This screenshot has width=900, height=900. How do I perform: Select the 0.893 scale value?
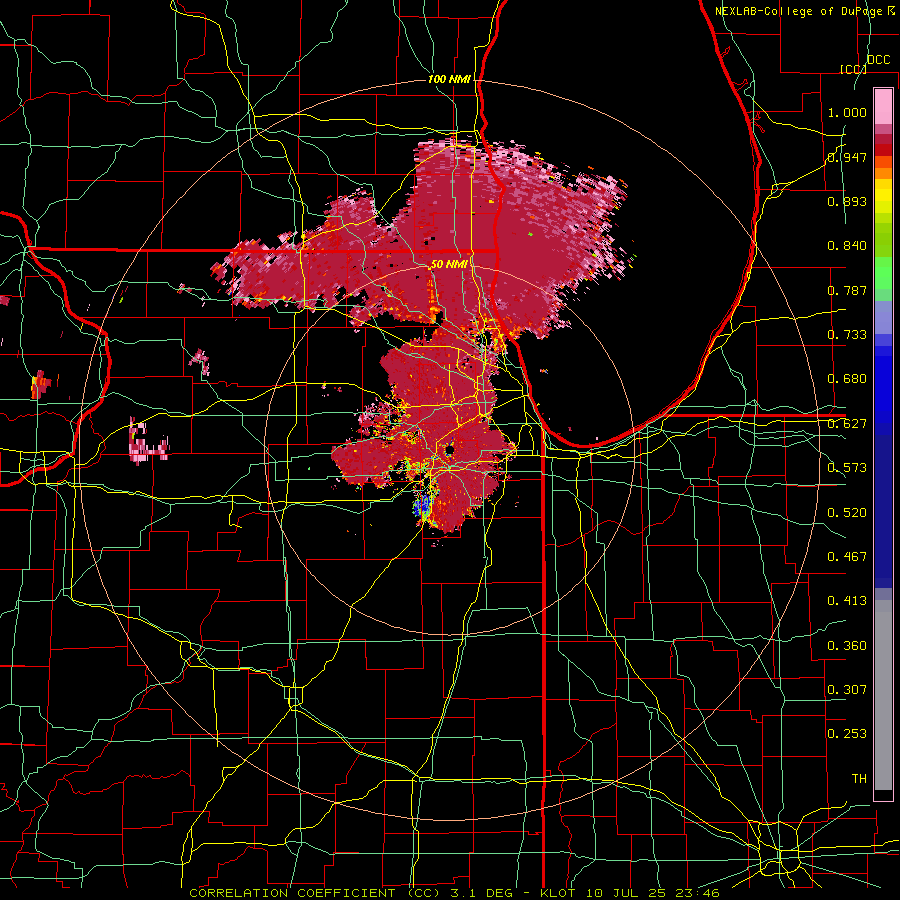click(847, 201)
